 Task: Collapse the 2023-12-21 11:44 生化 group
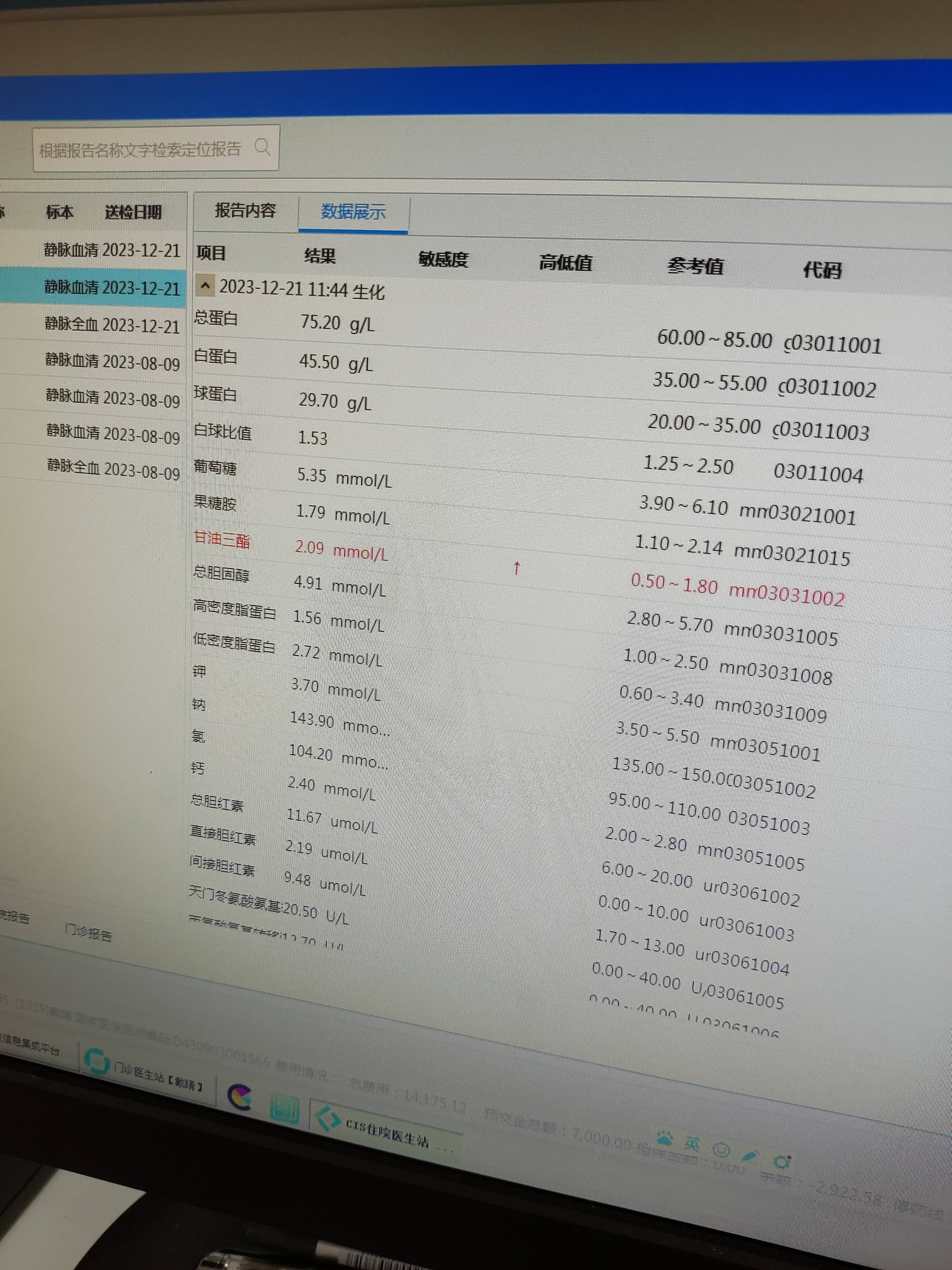click(x=205, y=285)
